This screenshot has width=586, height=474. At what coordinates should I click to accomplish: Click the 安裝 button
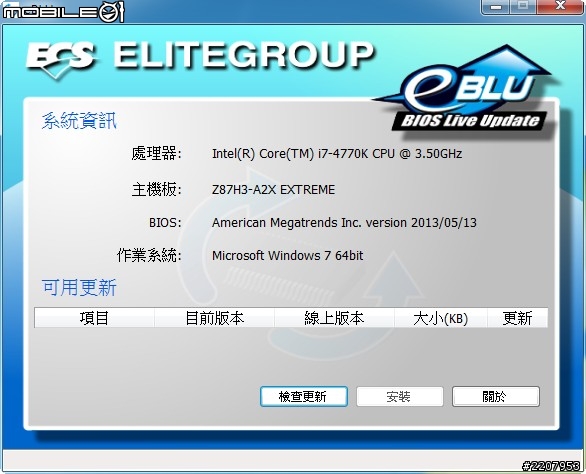point(400,396)
